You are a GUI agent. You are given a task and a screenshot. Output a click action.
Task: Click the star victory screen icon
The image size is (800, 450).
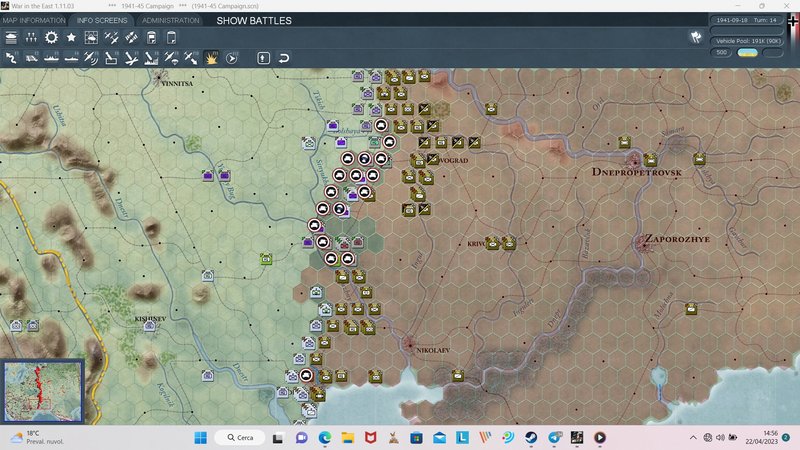pyautogui.click(x=71, y=38)
